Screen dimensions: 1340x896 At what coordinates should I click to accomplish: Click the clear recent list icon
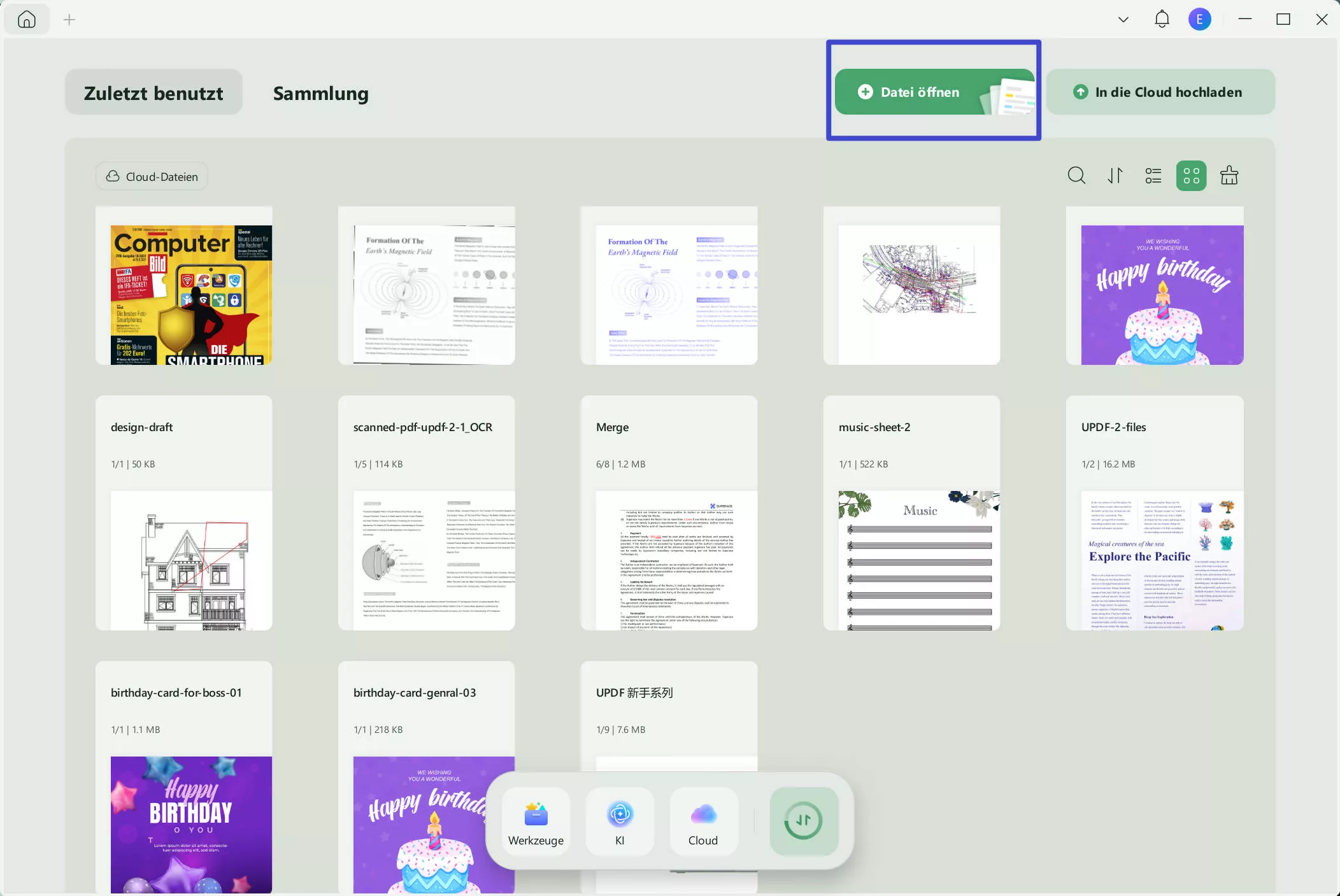[1229, 175]
